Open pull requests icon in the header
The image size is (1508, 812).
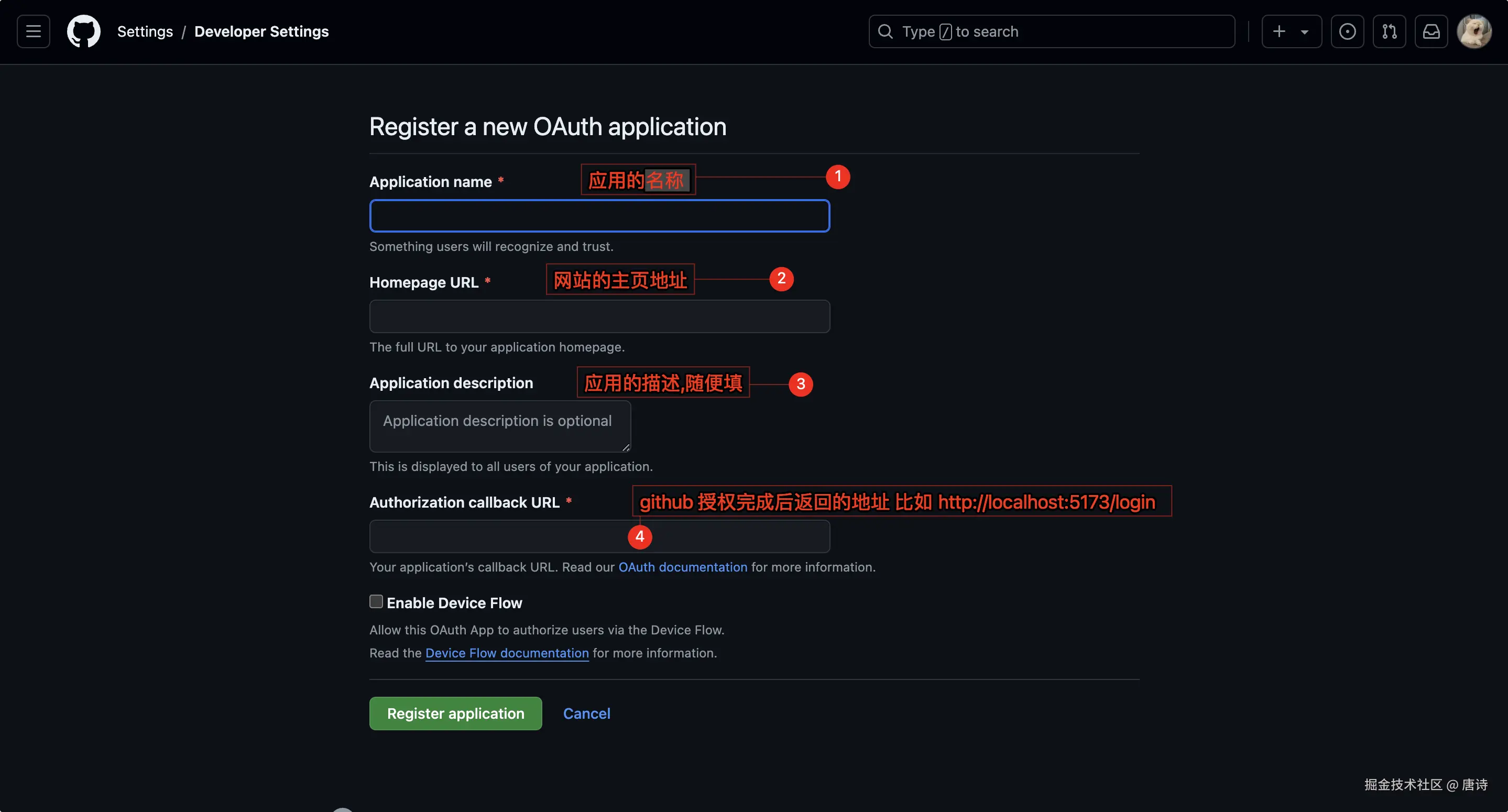(x=1389, y=31)
